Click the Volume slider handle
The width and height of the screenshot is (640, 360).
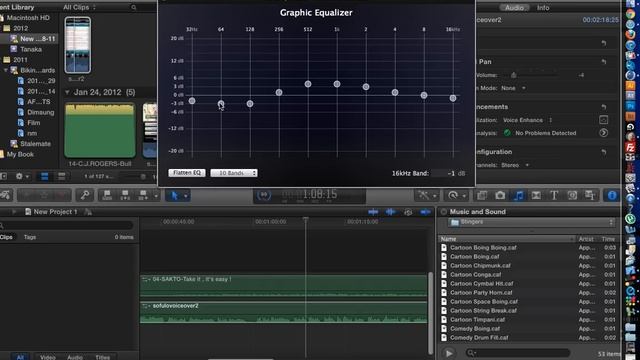click(x=513, y=75)
